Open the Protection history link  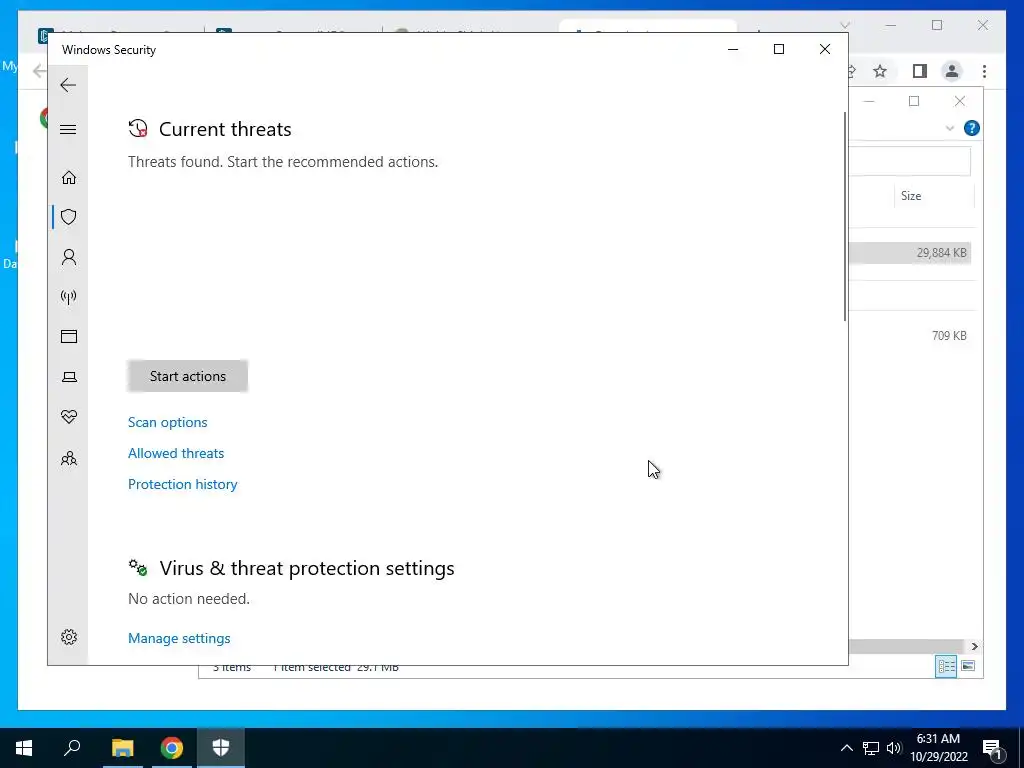[x=182, y=485]
